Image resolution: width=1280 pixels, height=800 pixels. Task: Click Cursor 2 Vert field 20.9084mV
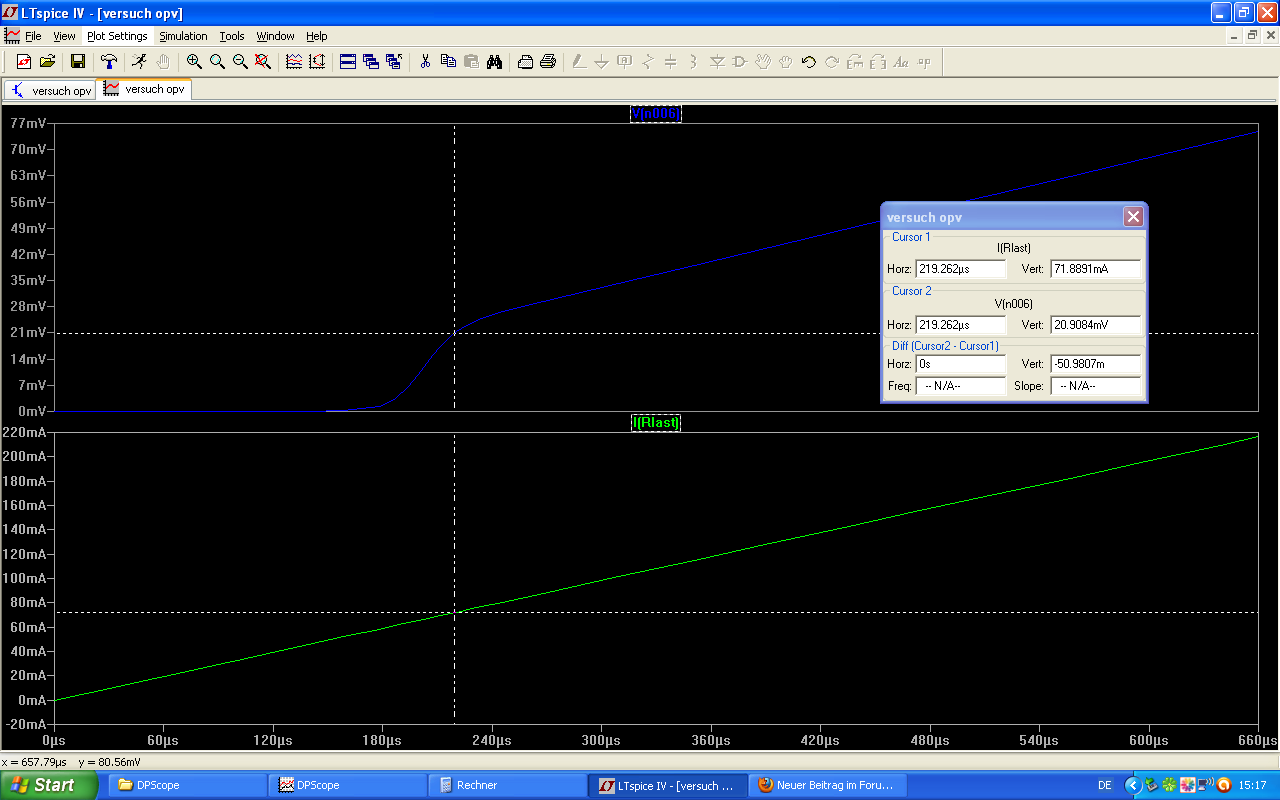click(1095, 325)
